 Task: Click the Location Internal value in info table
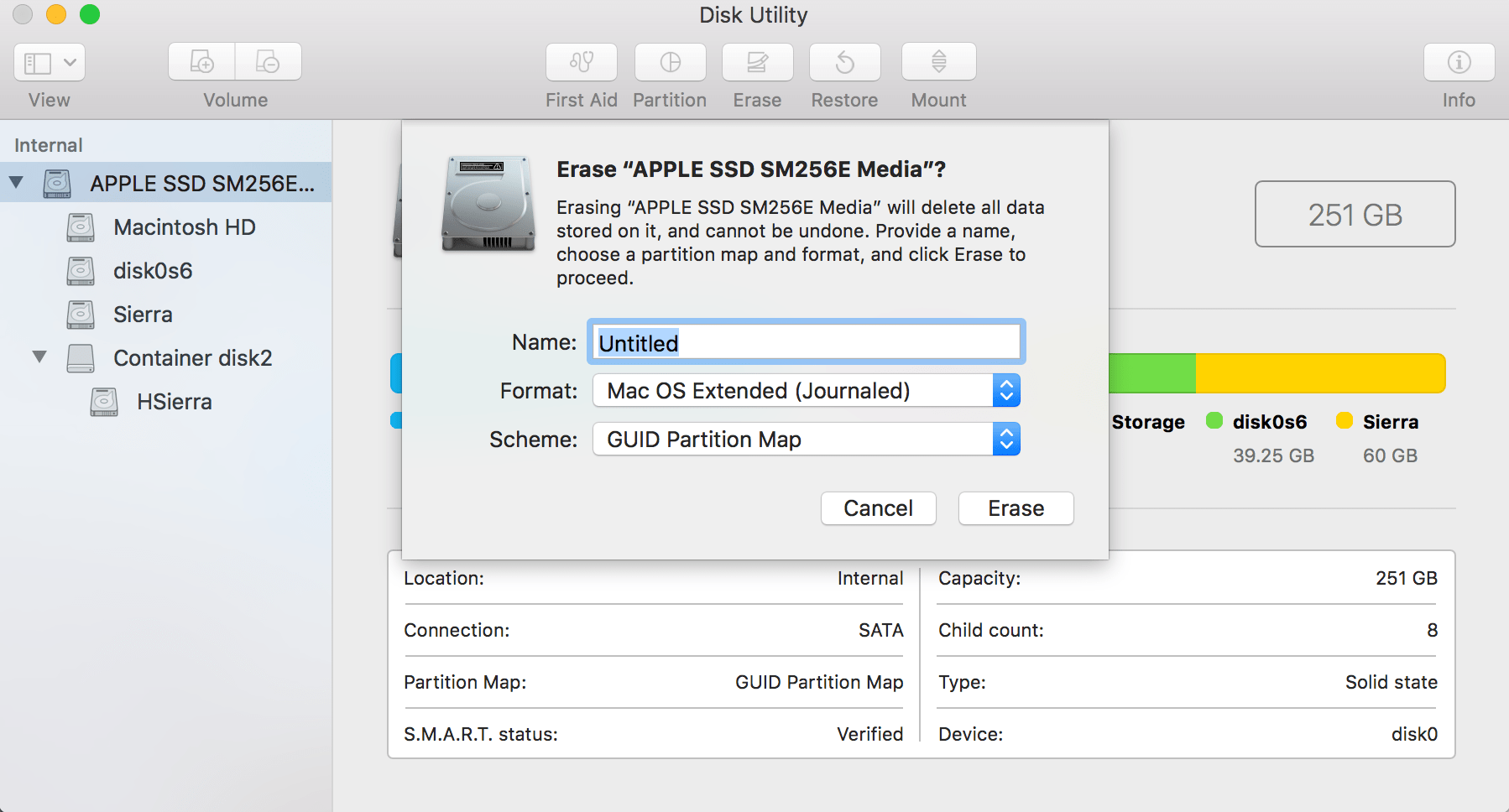tap(870, 578)
